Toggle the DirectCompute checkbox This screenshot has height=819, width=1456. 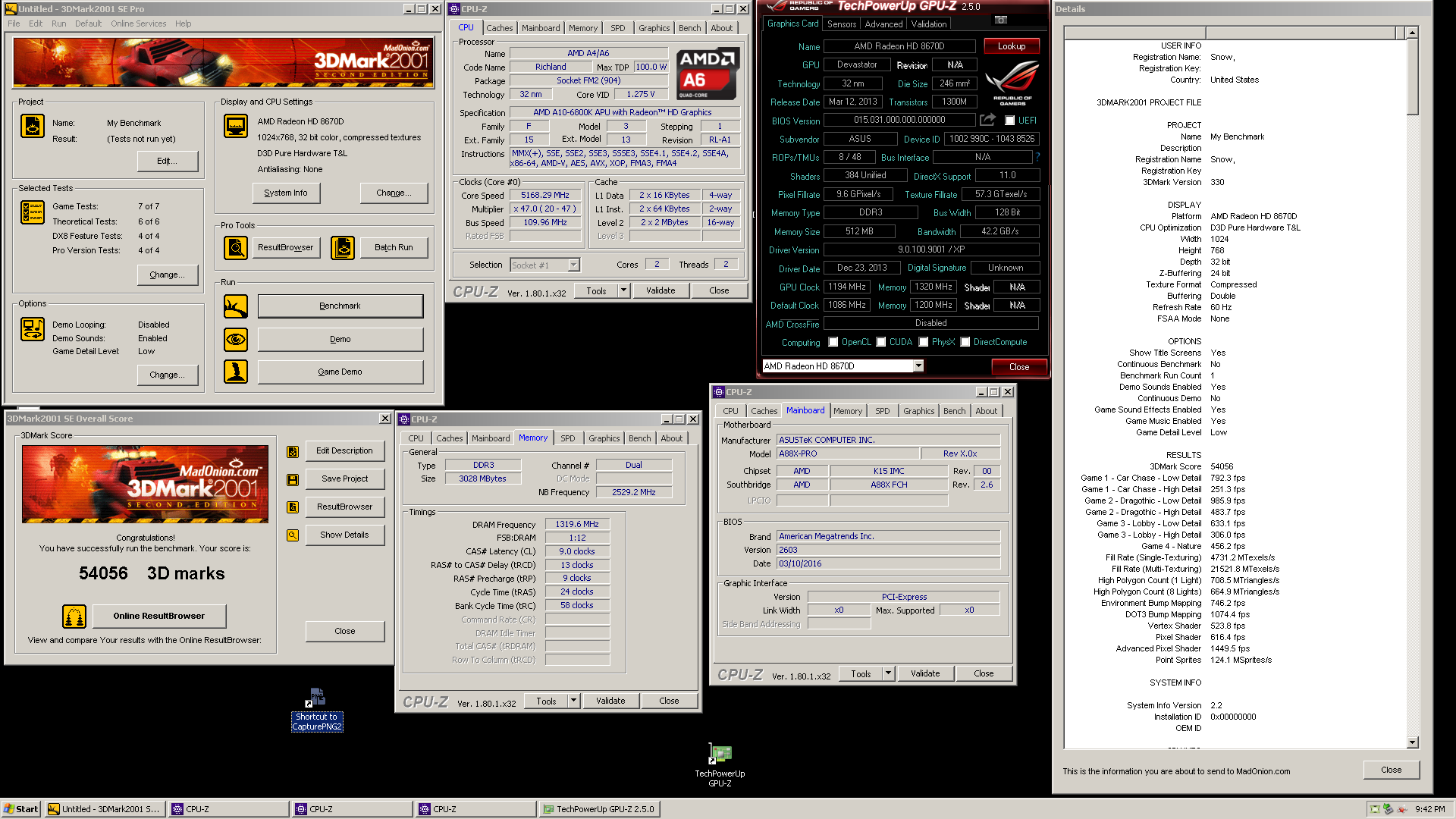pyautogui.click(x=965, y=342)
